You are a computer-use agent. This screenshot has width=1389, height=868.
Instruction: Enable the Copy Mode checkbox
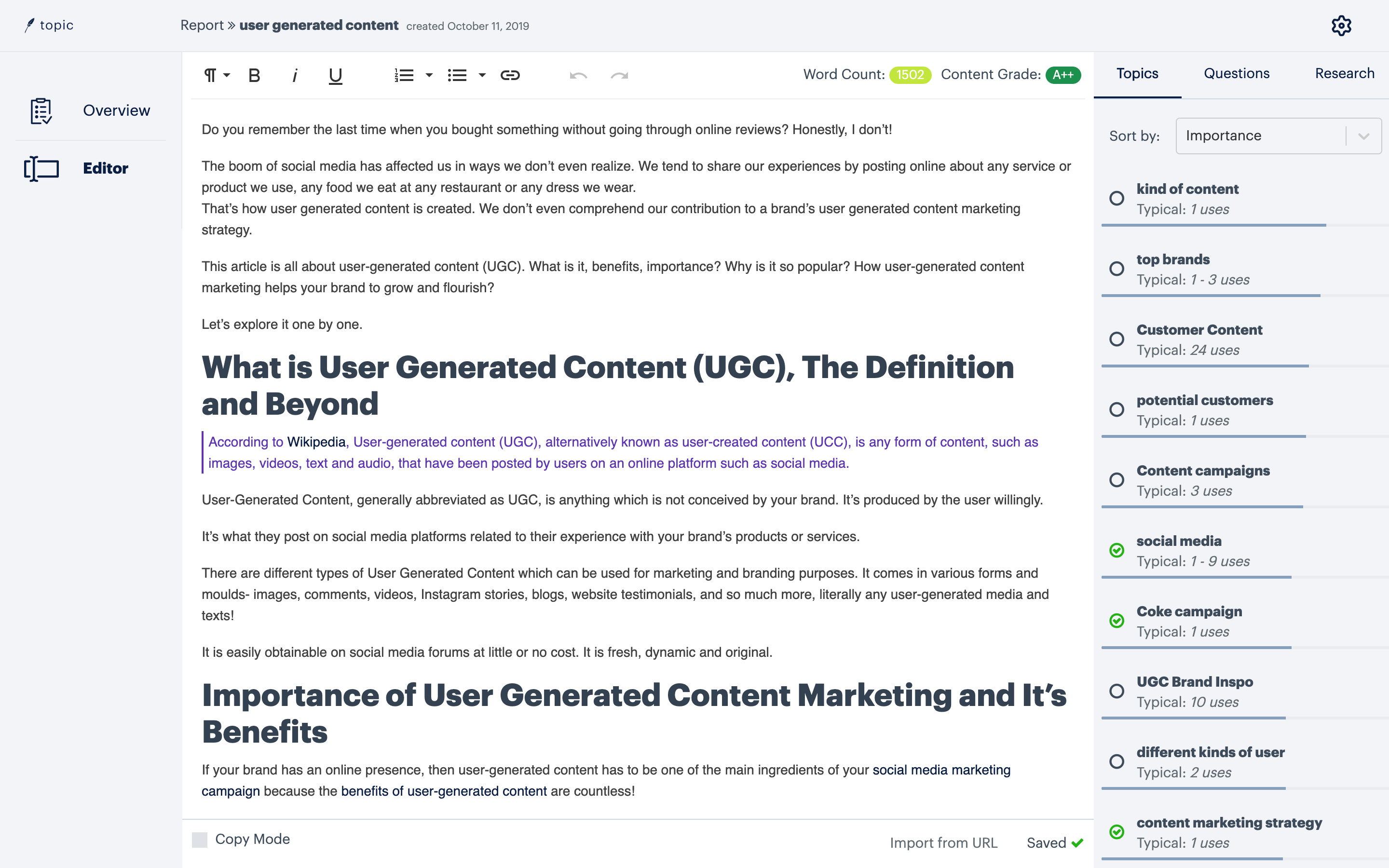coord(200,840)
